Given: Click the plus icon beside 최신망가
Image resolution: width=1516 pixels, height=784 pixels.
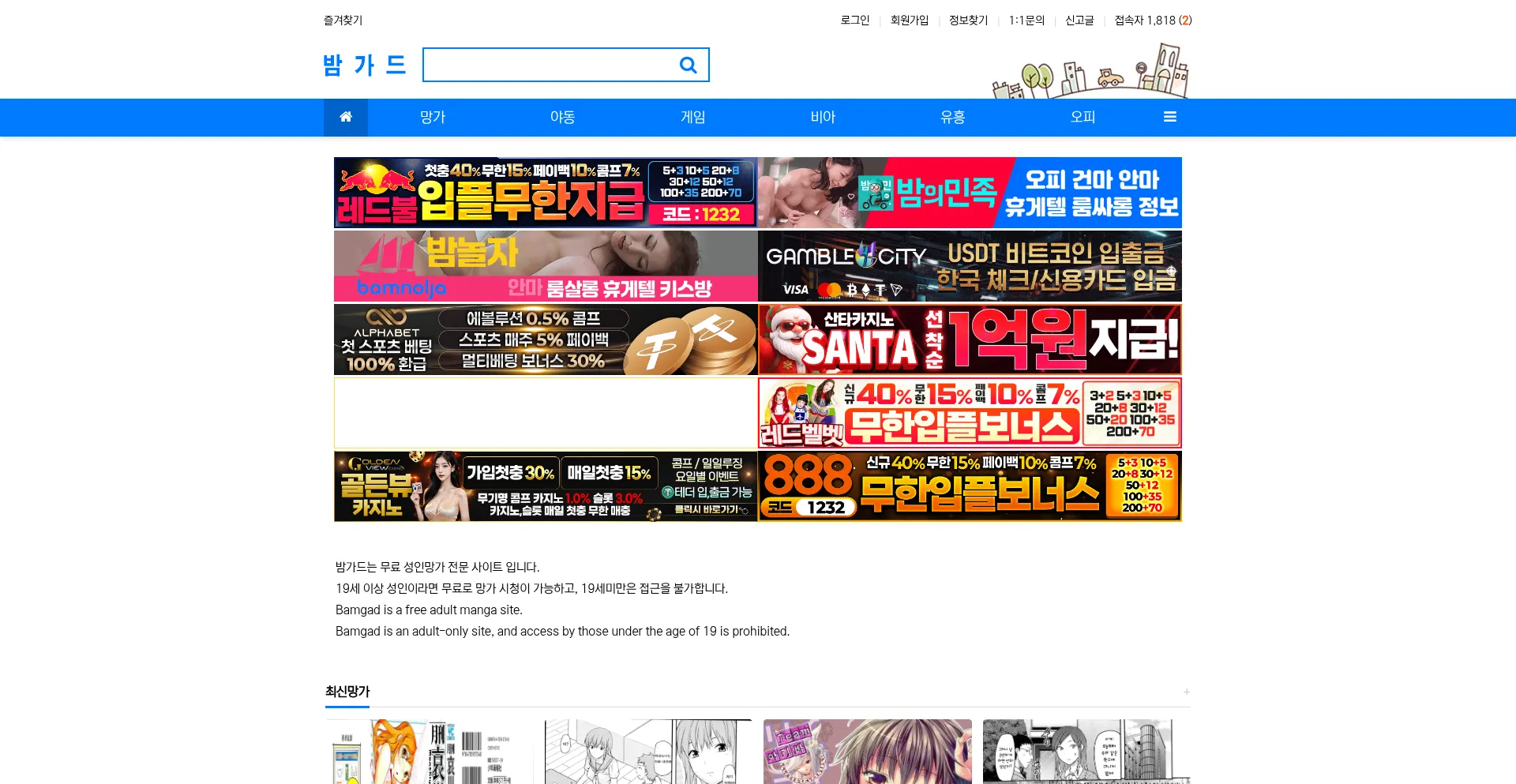Looking at the screenshot, I should coord(1187,692).
